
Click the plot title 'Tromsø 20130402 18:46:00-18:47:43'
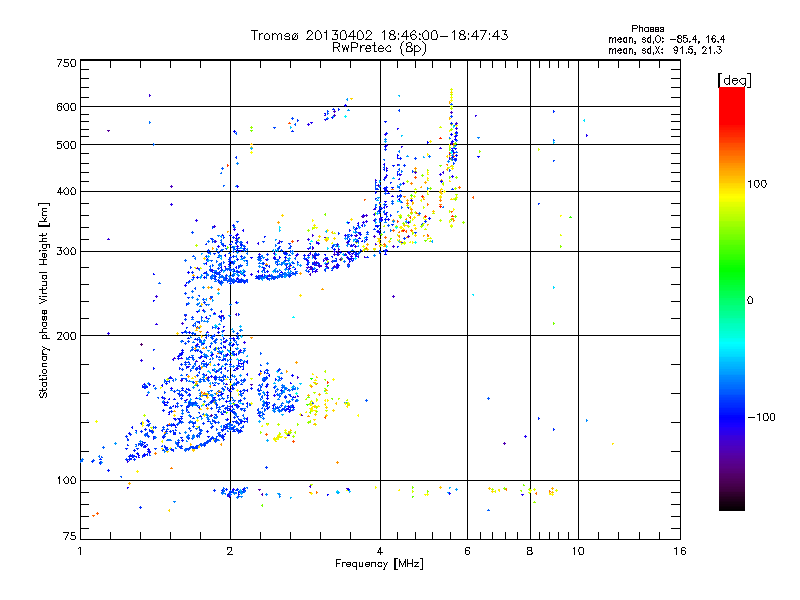coord(379,35)
